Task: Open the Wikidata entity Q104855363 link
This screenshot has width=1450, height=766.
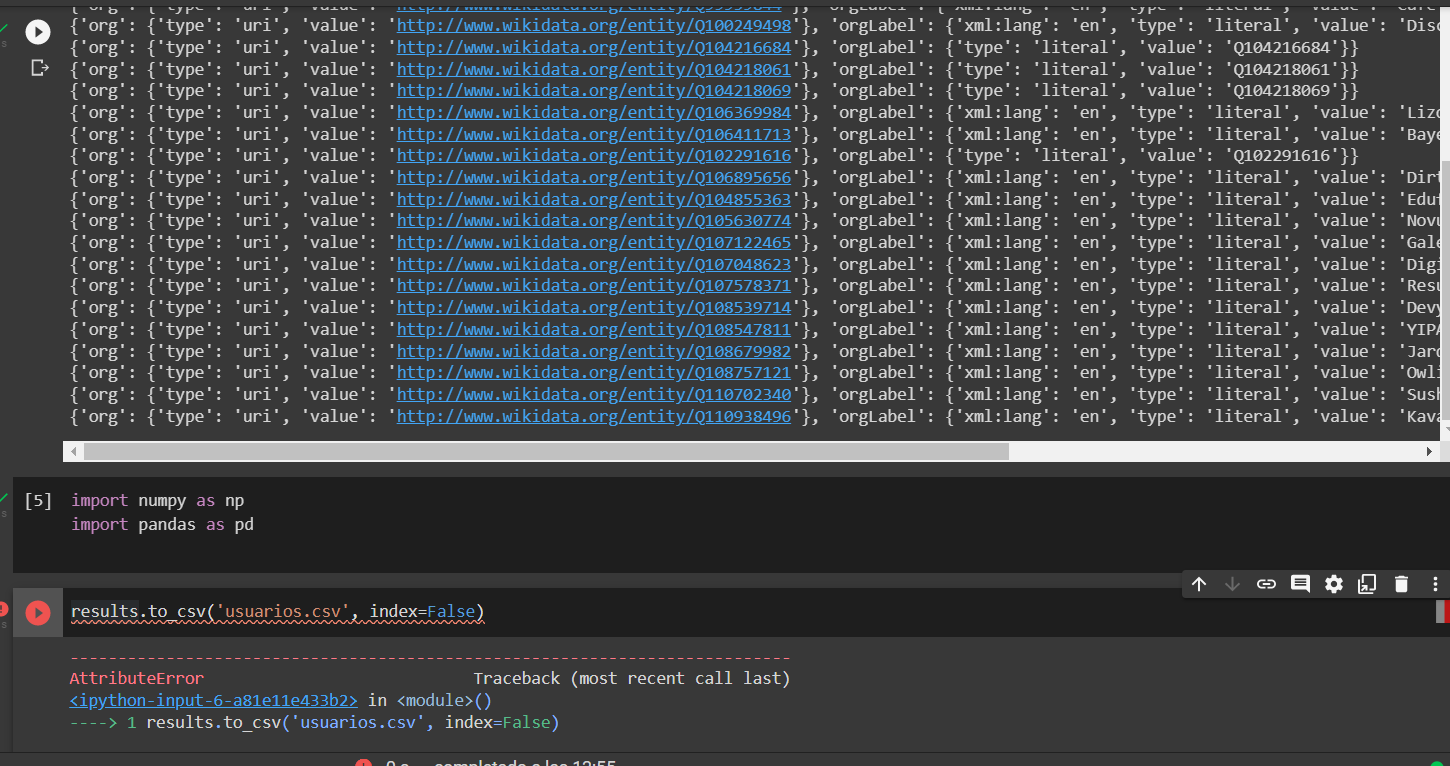Action: 594,199
